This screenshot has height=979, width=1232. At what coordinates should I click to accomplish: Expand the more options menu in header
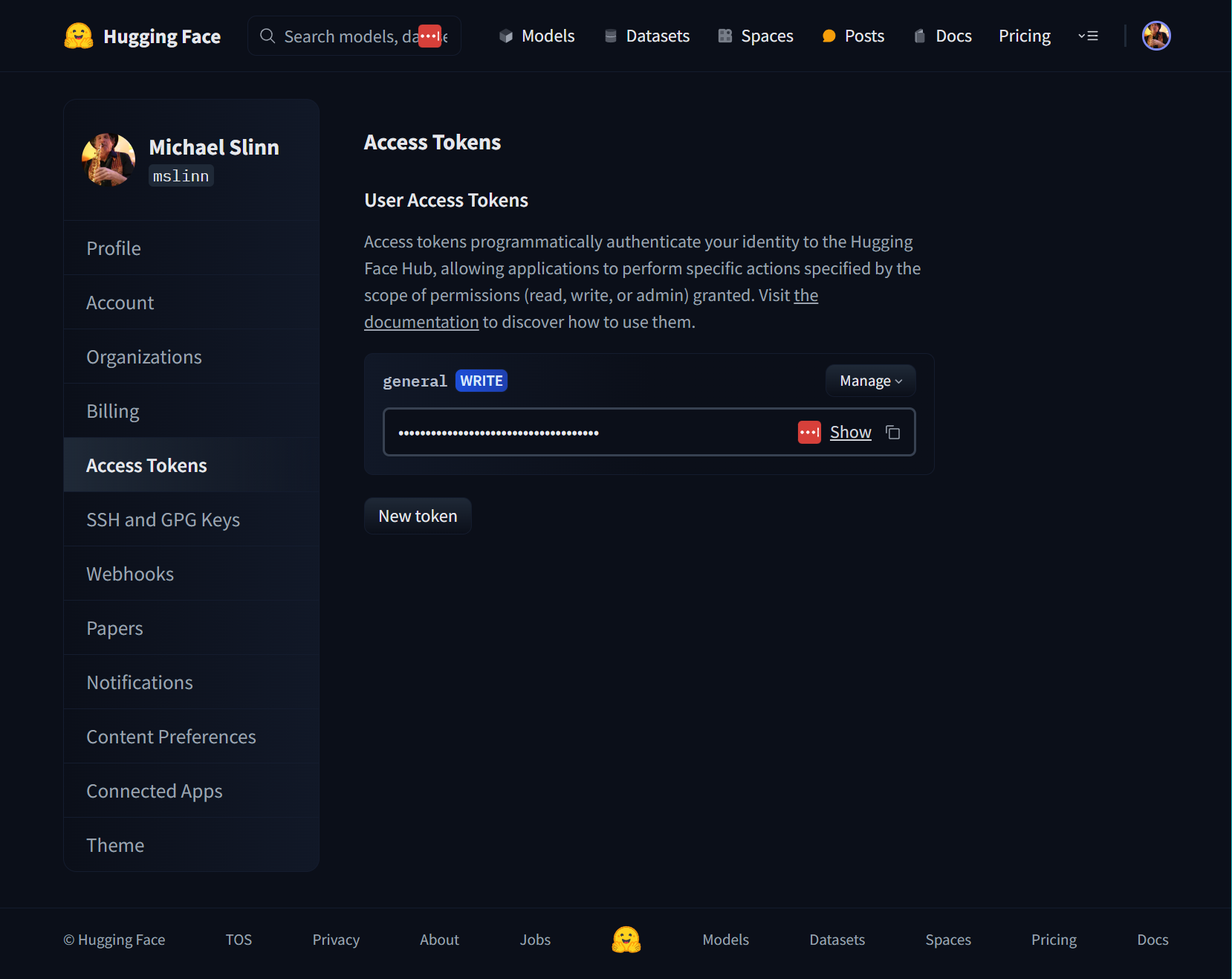pyautogui.click(x=1088, y=36)
